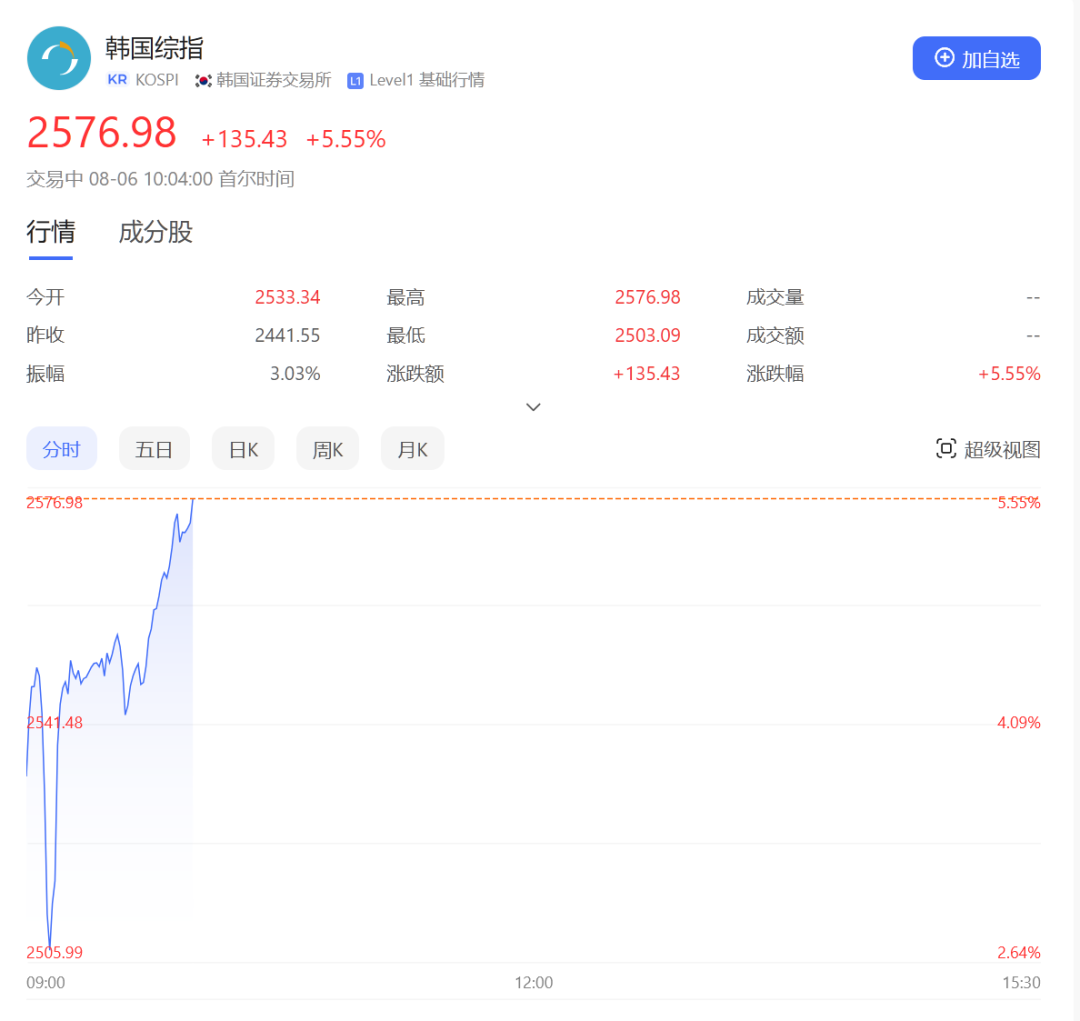Click the headline +5.55% change percentage
This screenshot has width=1080, height=1021.
(x=346, y=139)
